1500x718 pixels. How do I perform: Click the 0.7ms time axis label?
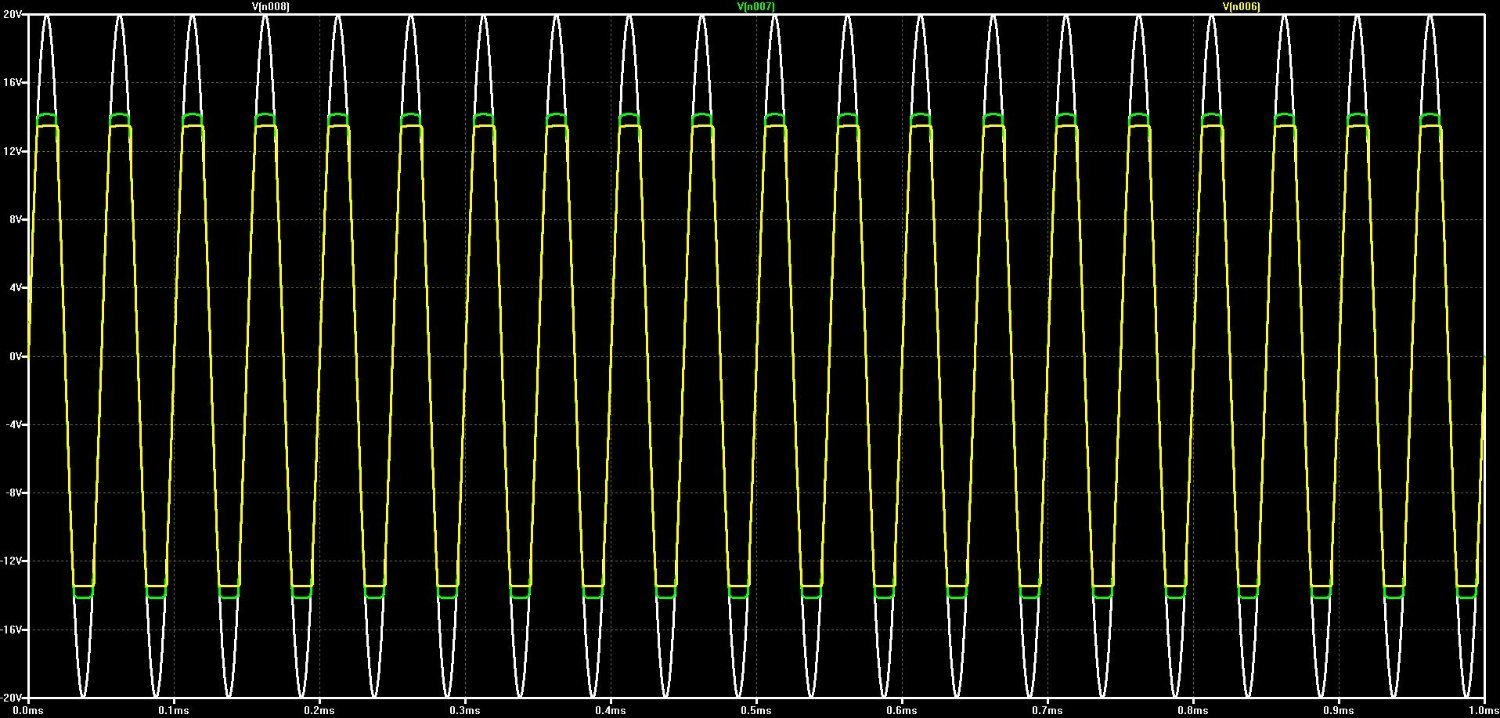1047,709
